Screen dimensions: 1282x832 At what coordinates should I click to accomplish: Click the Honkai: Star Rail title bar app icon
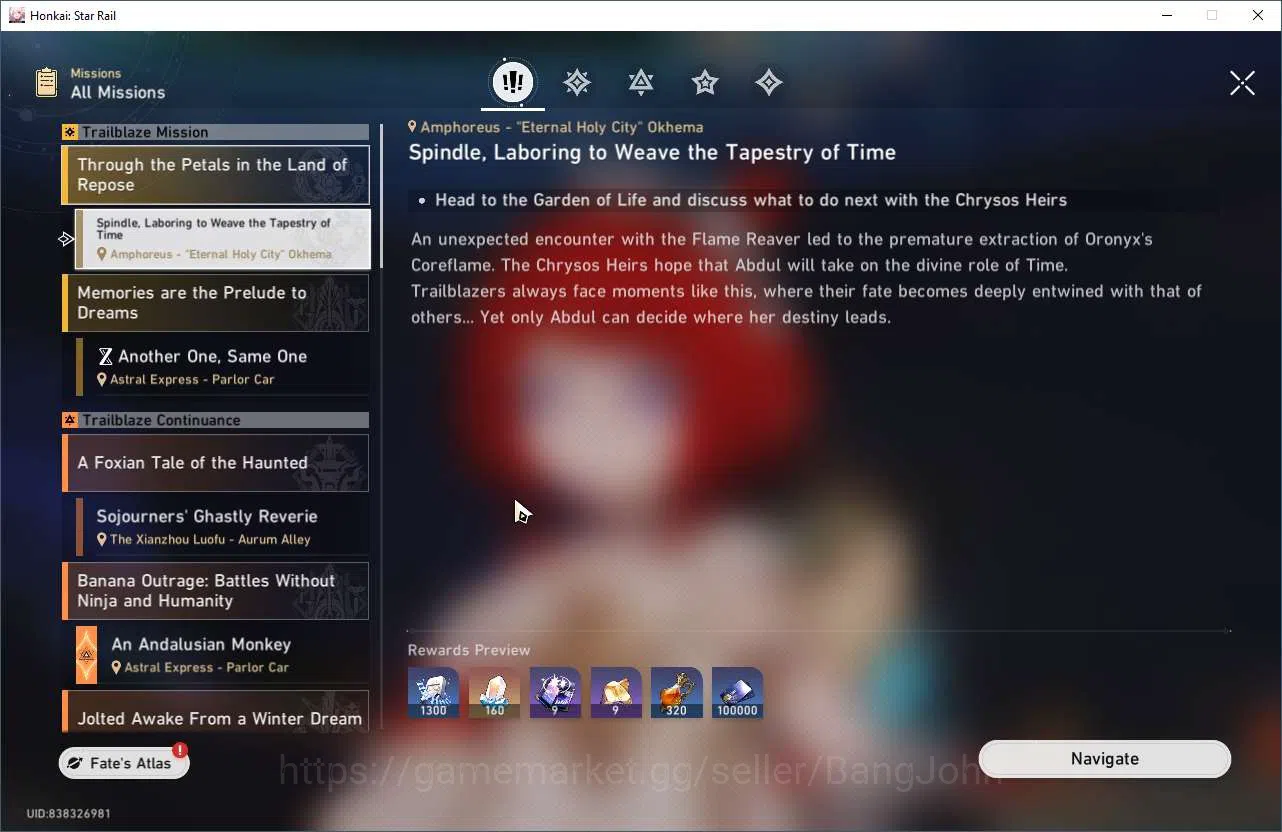[17, 15]
